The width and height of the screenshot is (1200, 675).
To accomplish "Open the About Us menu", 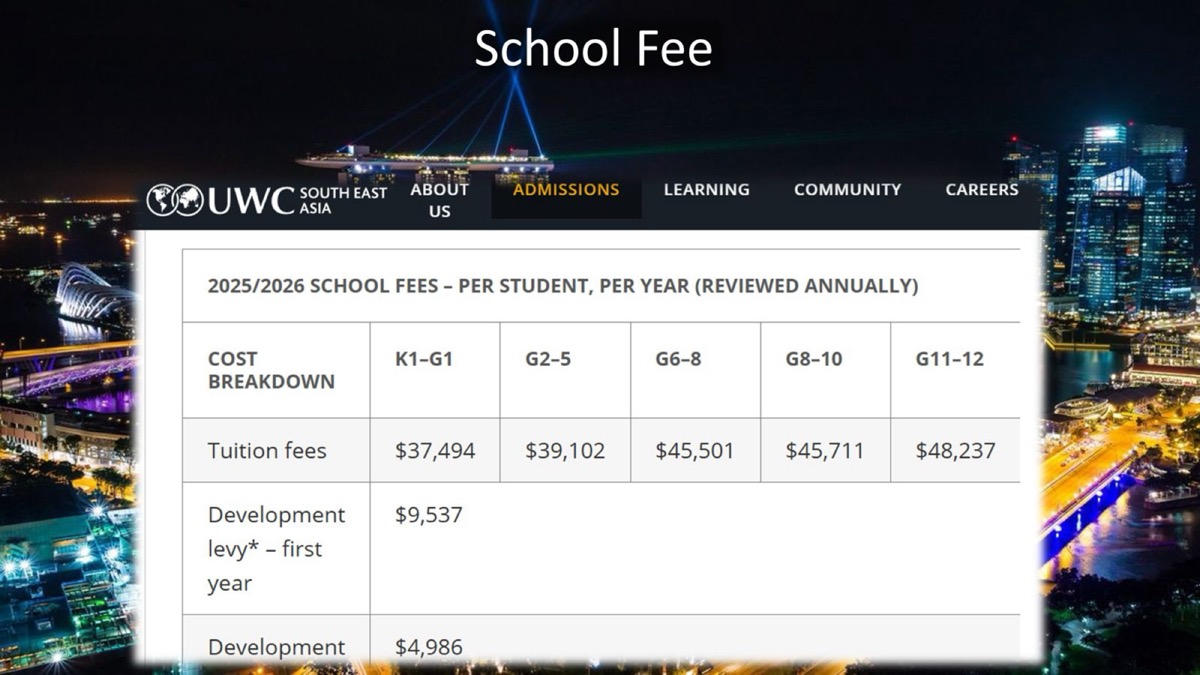I will 439,200.
